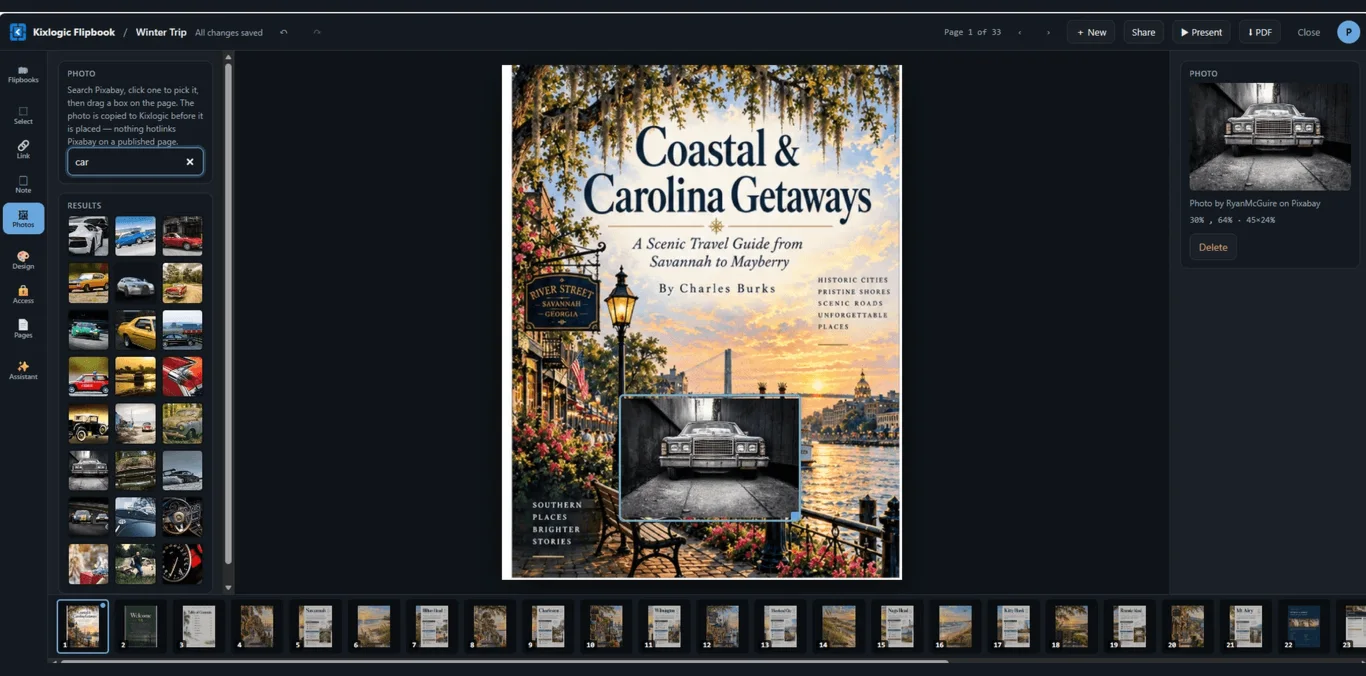Pick the silver sports car result
The image size is (1366, 676).
pyautogui.click(x=135, y=283)
